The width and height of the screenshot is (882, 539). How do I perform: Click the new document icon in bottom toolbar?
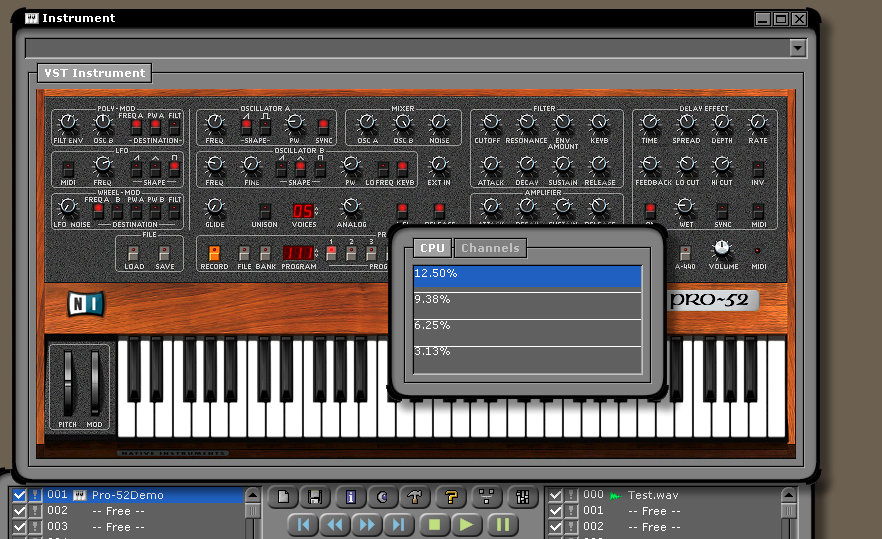pyautogui.click(x=284, y=497)
